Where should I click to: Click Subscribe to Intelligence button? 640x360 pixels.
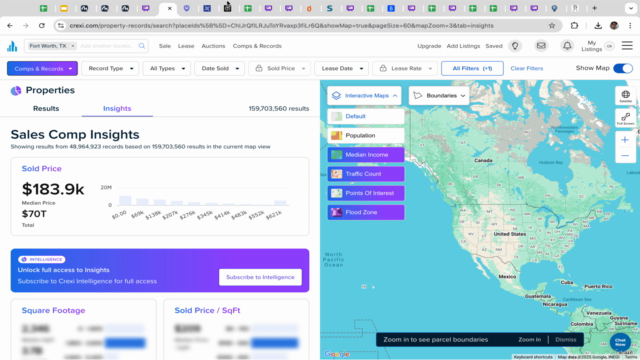pos(260,277)
